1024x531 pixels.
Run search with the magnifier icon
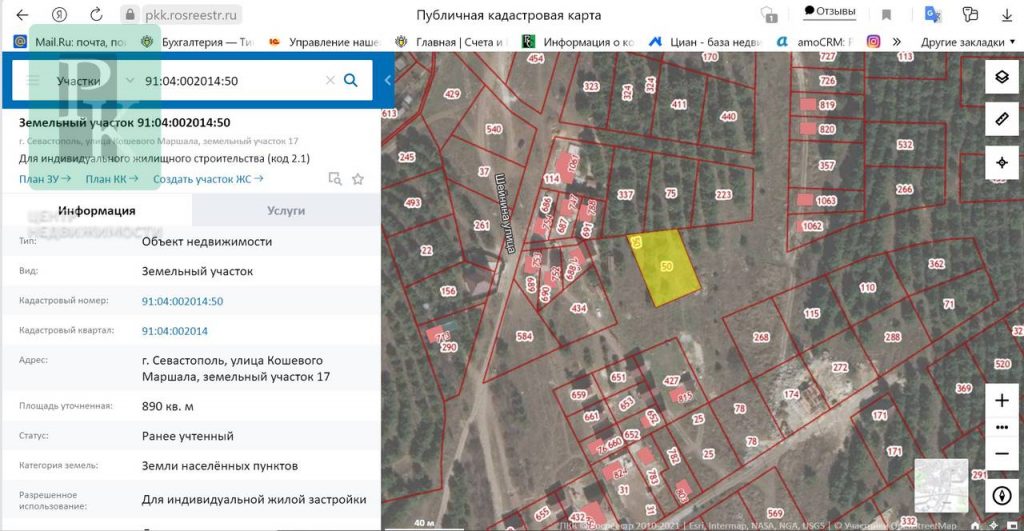351,80
